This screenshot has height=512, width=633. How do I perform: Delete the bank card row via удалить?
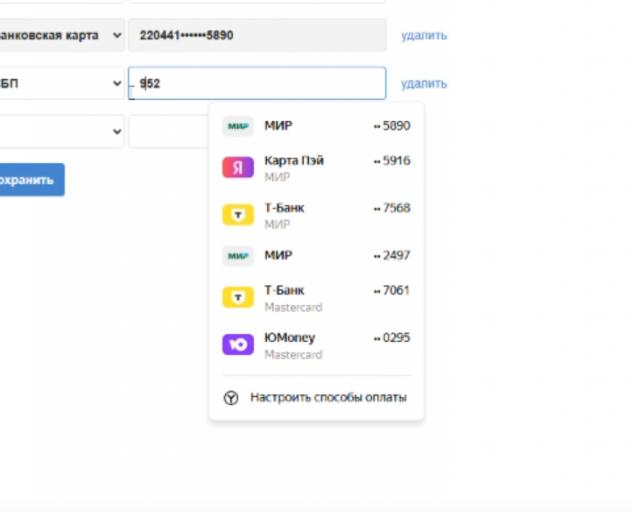424,36
